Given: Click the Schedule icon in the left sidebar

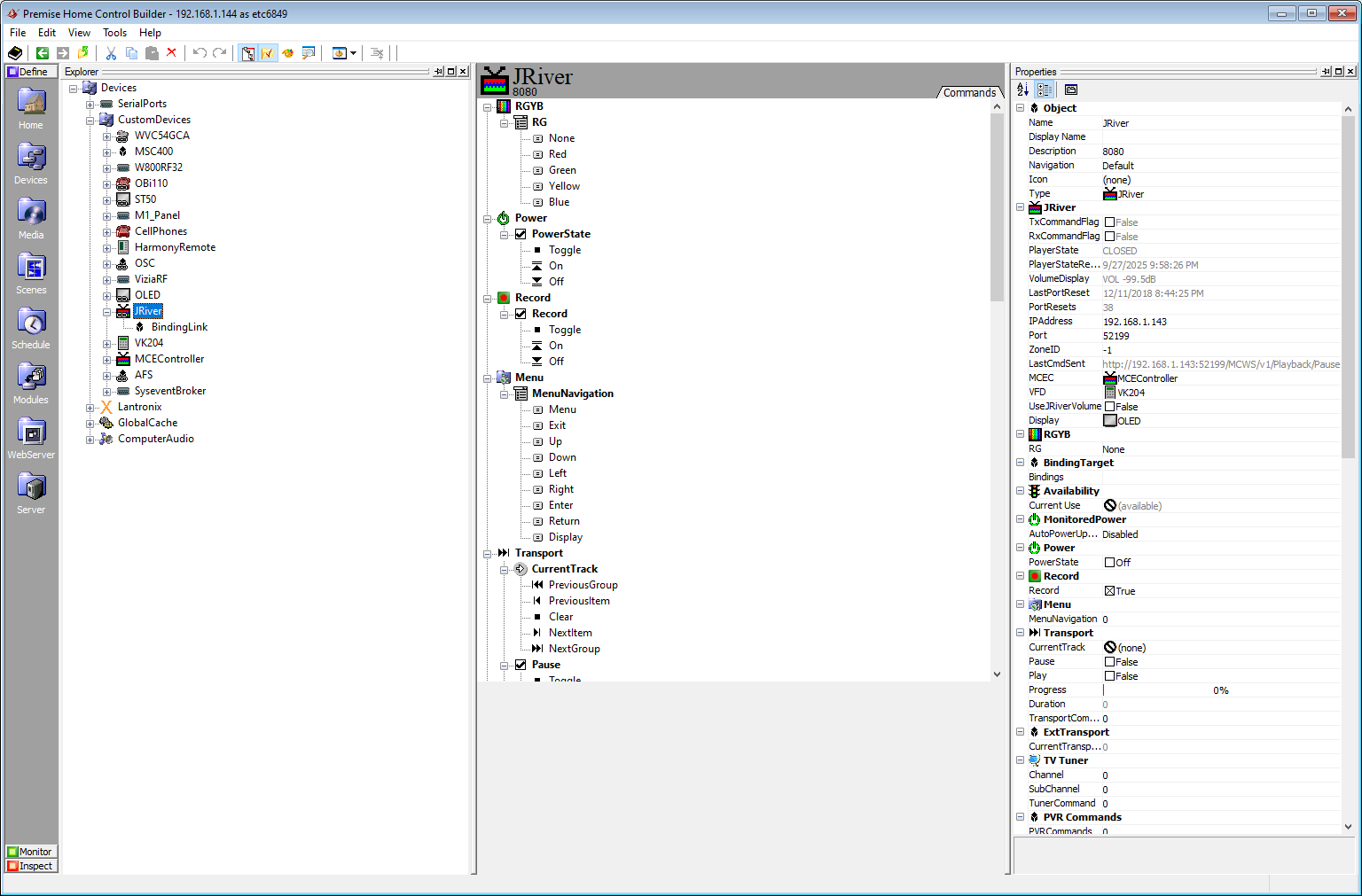Looking at the screenshot, I should 30,324.
